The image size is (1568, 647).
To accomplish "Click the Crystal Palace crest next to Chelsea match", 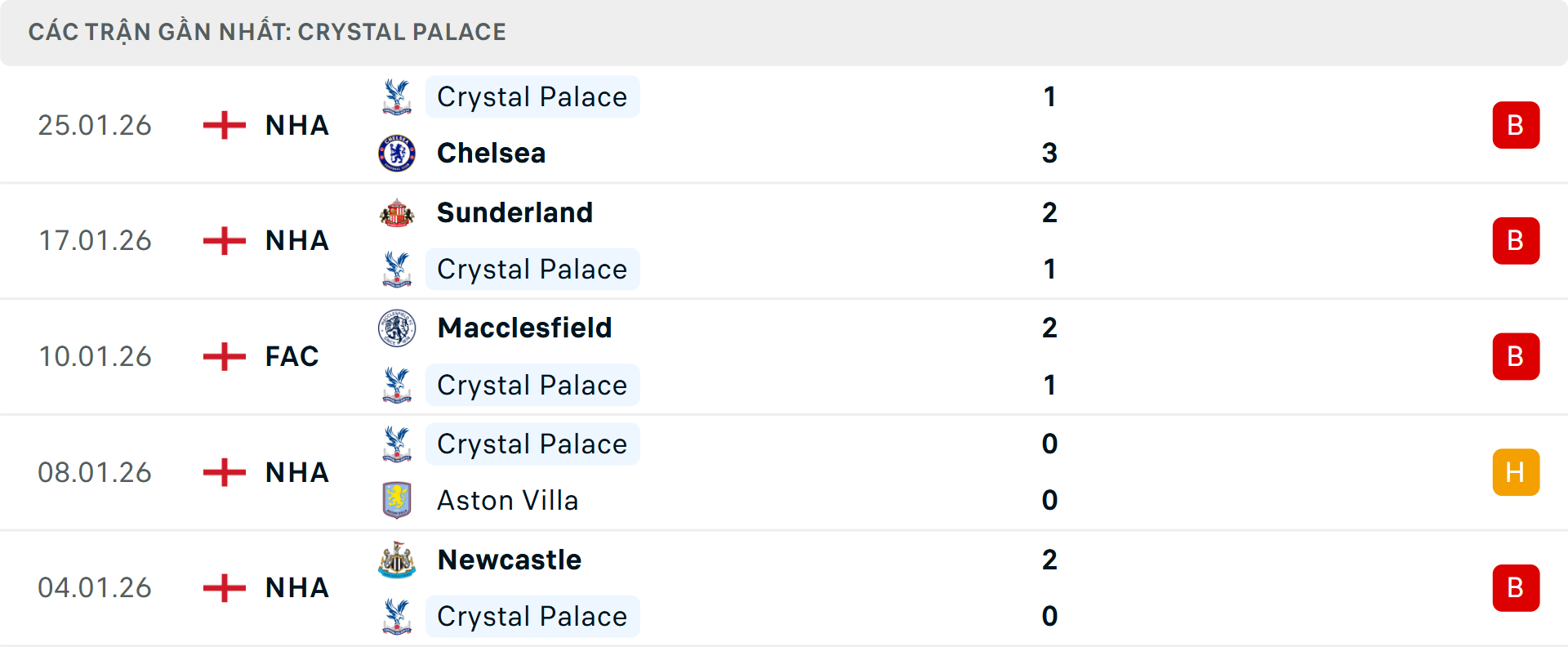I will (x=397, y=96).
